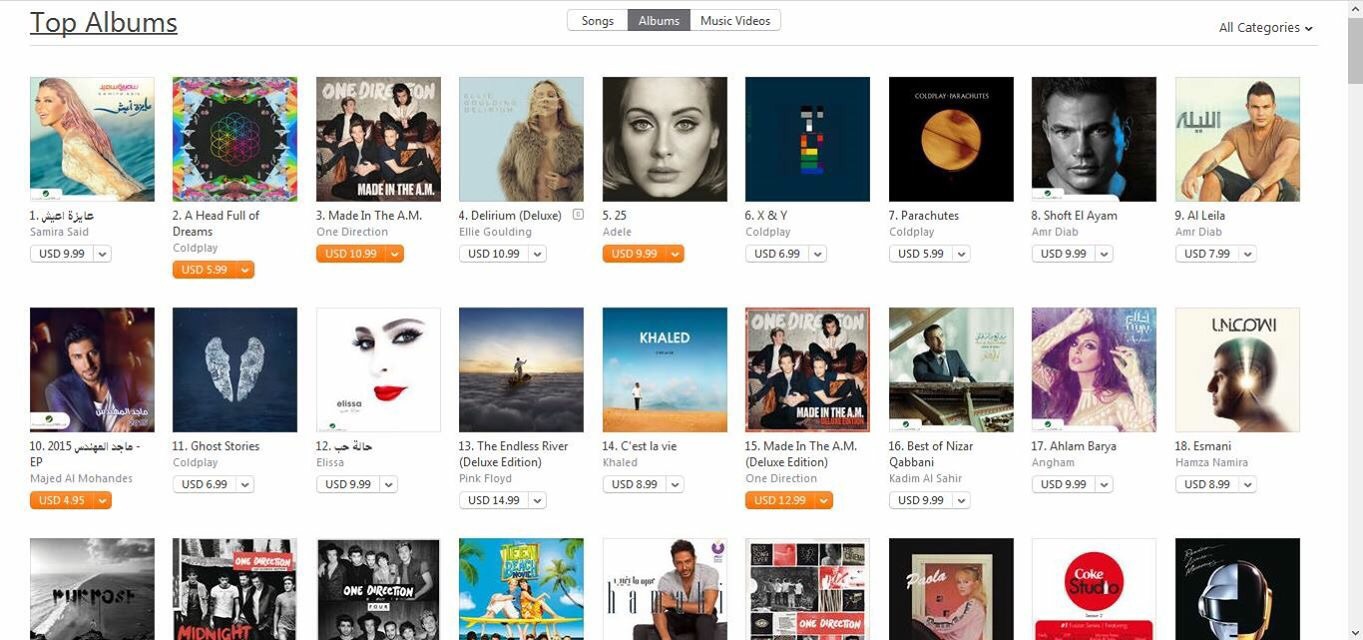Open the dropdown arrow next to the Esmani USD 8.99 price
The image size is (1363, 640).
pyautogui.click(x=1247, y=485)
